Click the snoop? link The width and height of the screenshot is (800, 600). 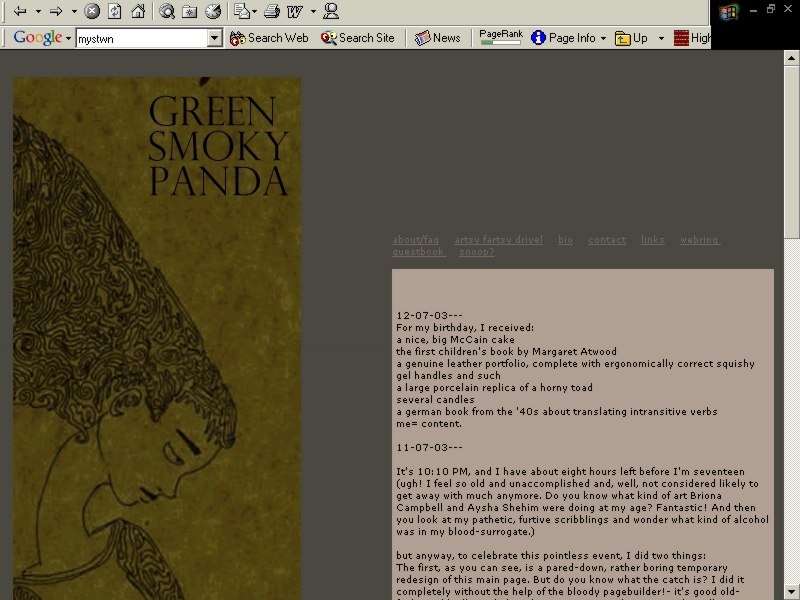click(477, 252)
